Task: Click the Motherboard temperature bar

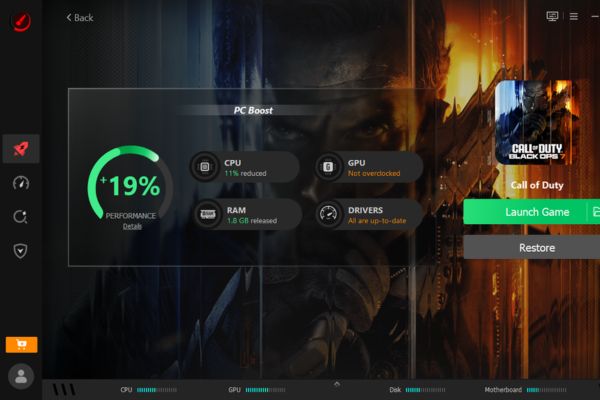Action: [x=546, y=390]
